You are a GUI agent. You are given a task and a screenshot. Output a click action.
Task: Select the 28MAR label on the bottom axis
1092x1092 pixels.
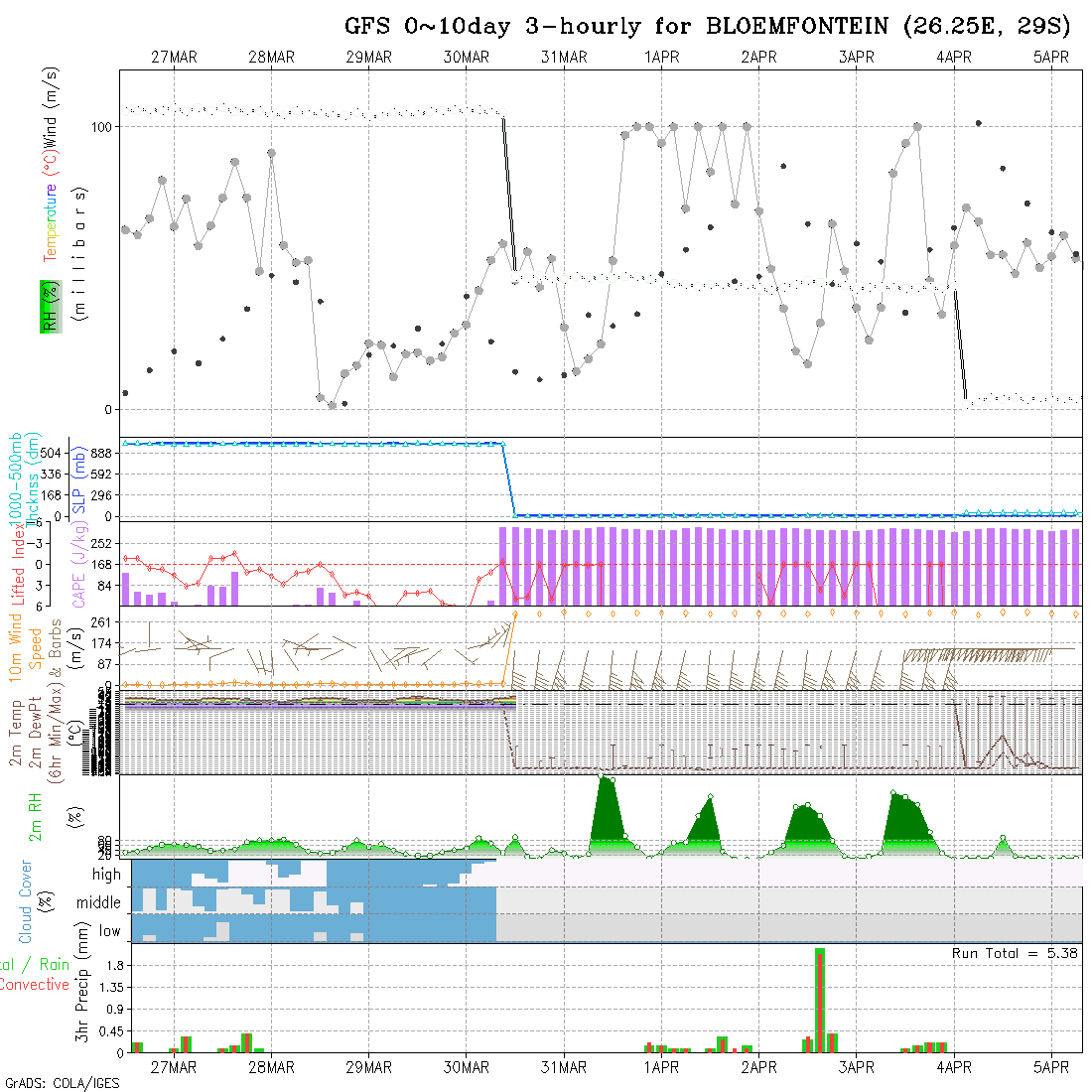click(272, 1067)
